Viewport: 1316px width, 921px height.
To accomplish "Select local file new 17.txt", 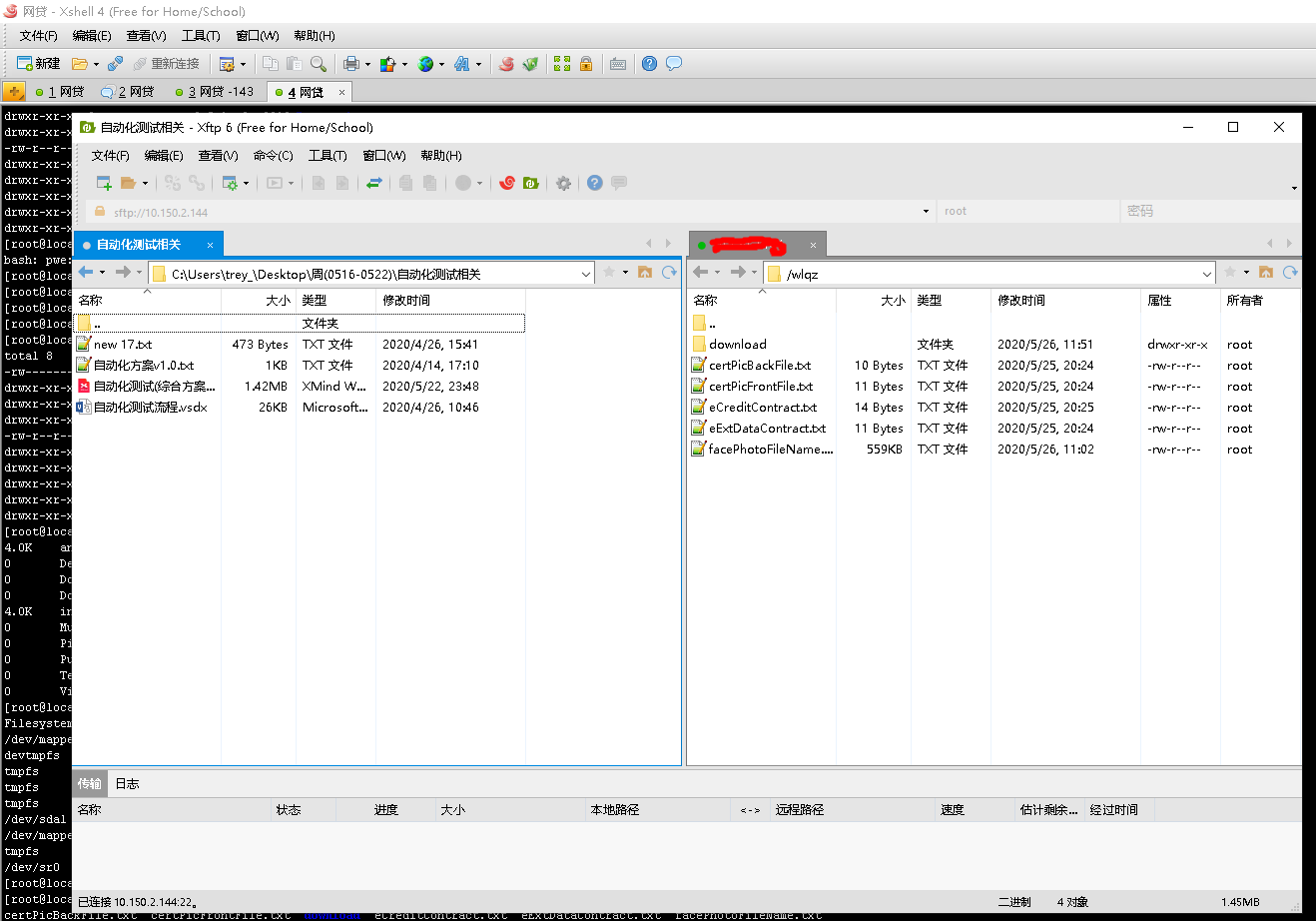I will click(123, 344).
